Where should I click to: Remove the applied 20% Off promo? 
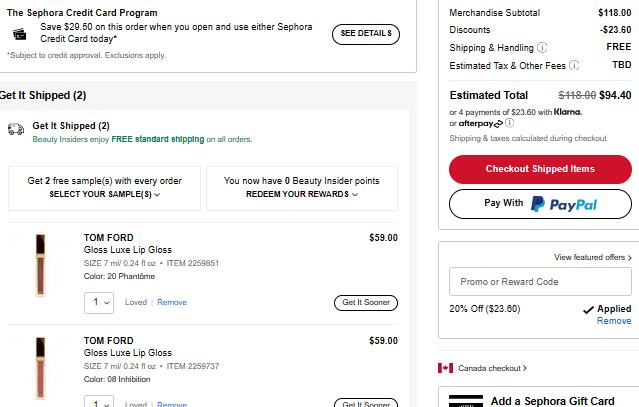tap(614, 321)
